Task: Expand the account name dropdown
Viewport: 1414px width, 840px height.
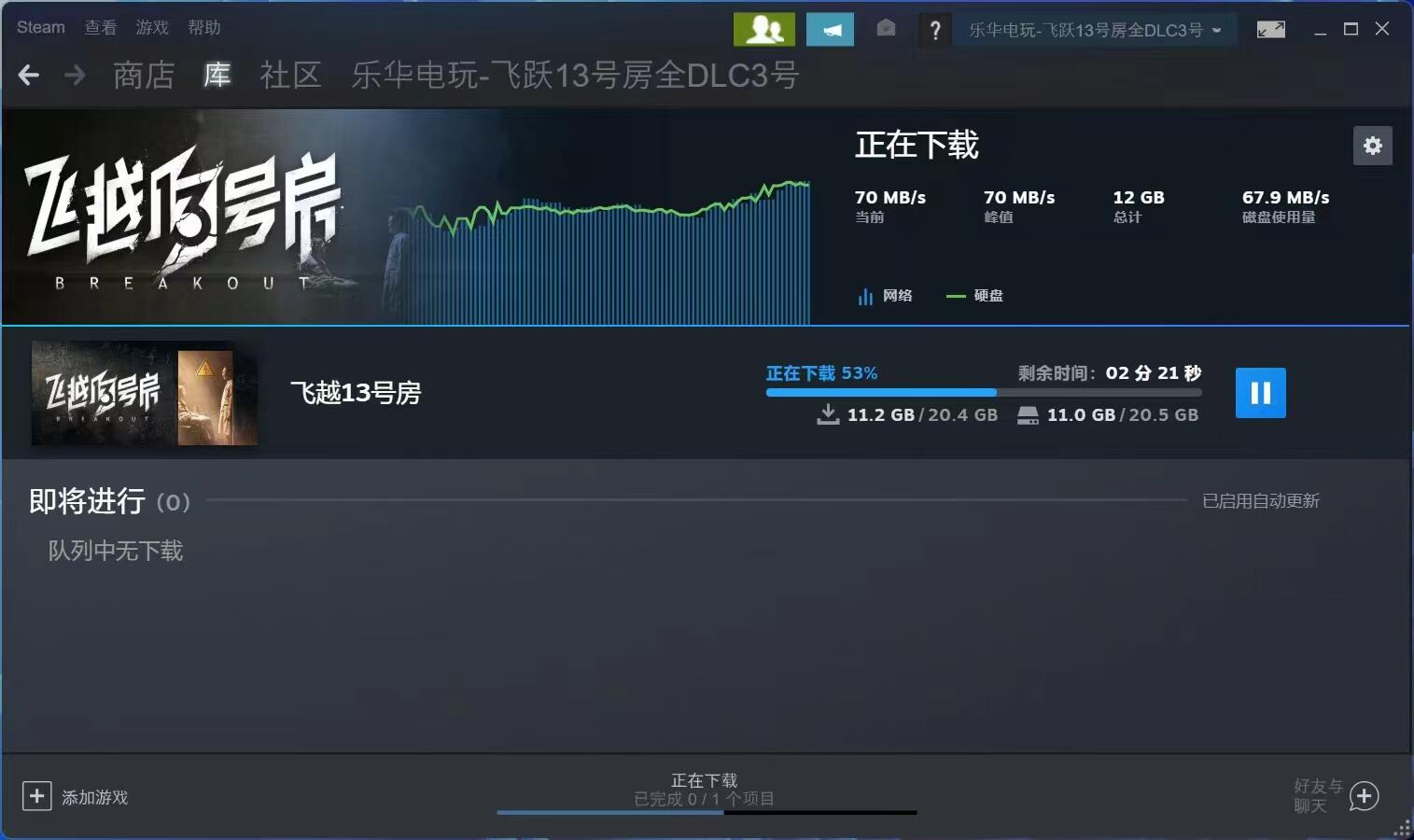Action: point(1095,30)
